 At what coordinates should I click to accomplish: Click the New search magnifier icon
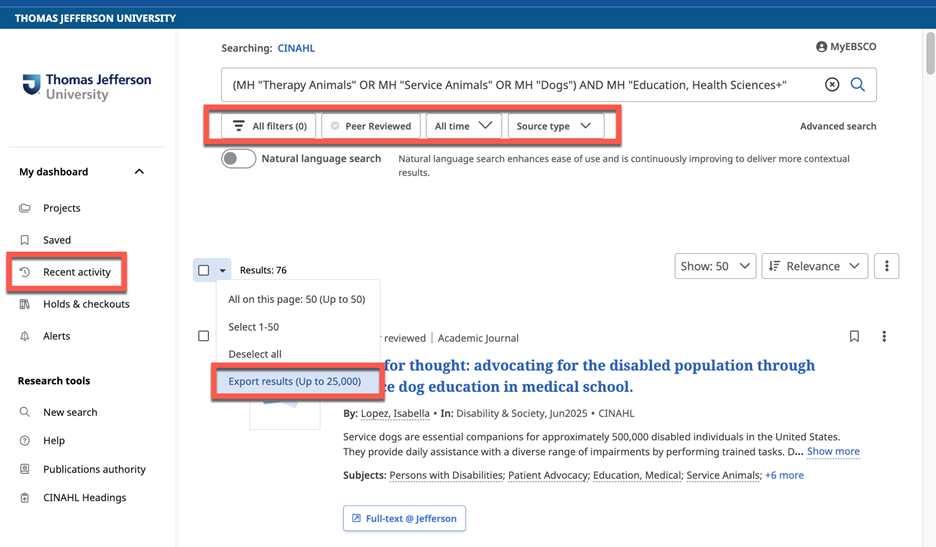[24, 412]
